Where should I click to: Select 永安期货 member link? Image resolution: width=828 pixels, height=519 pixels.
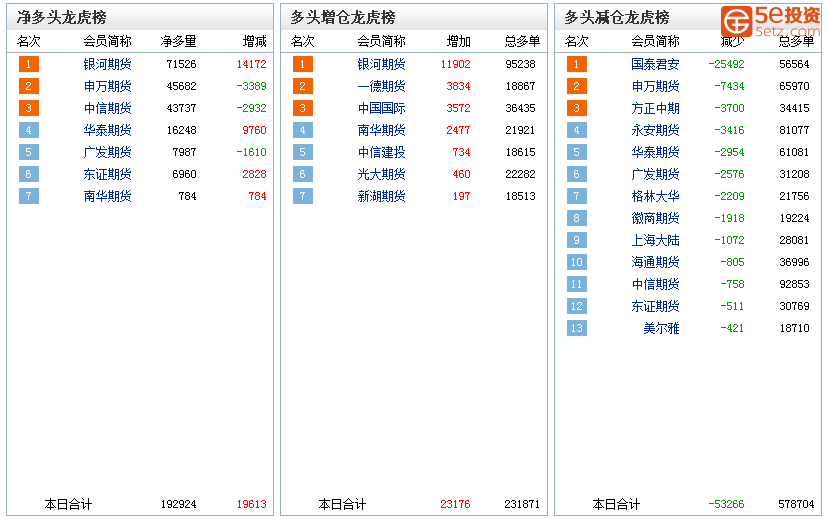[655, 130]
